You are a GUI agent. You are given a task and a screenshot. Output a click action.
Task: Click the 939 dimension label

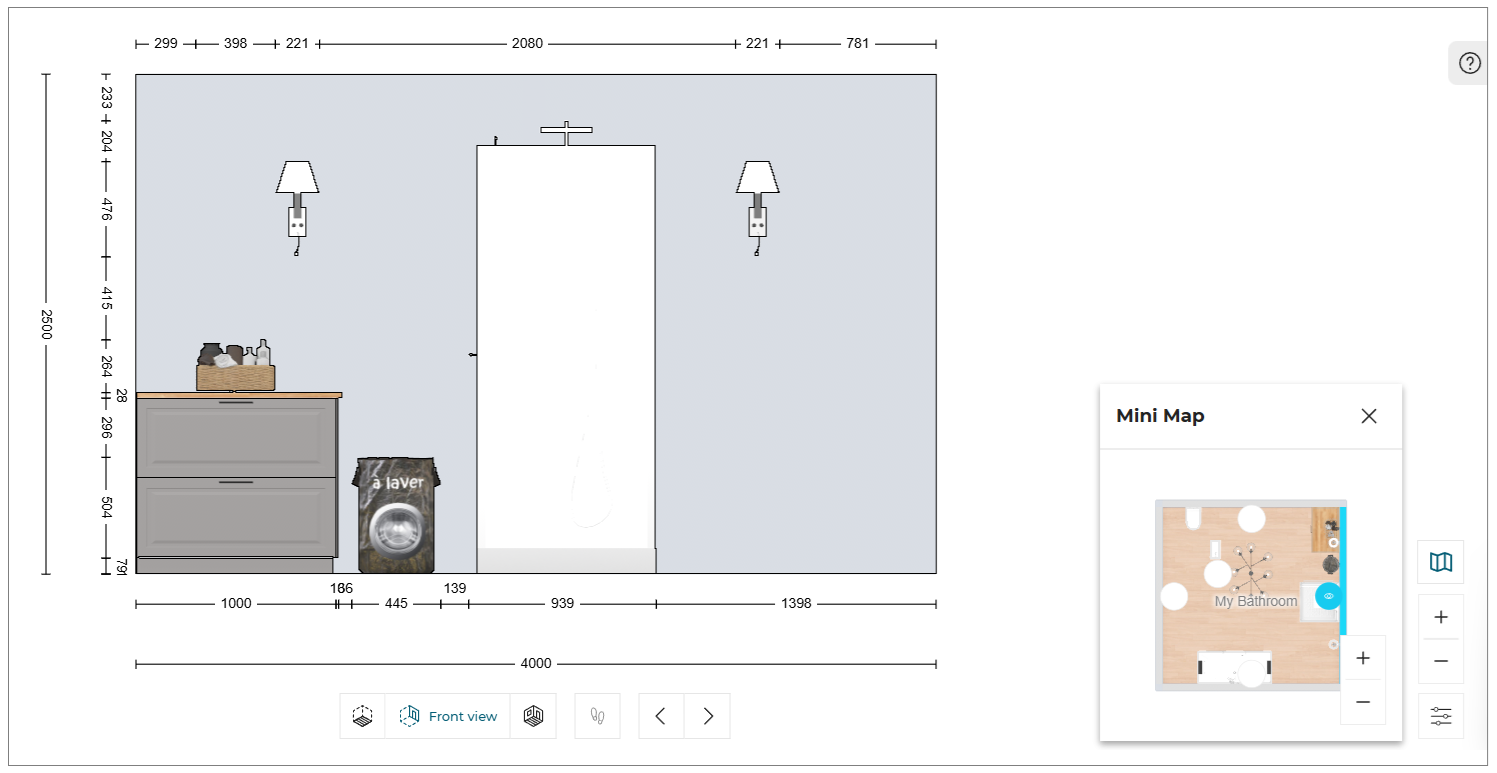click(x=562, y=604)
